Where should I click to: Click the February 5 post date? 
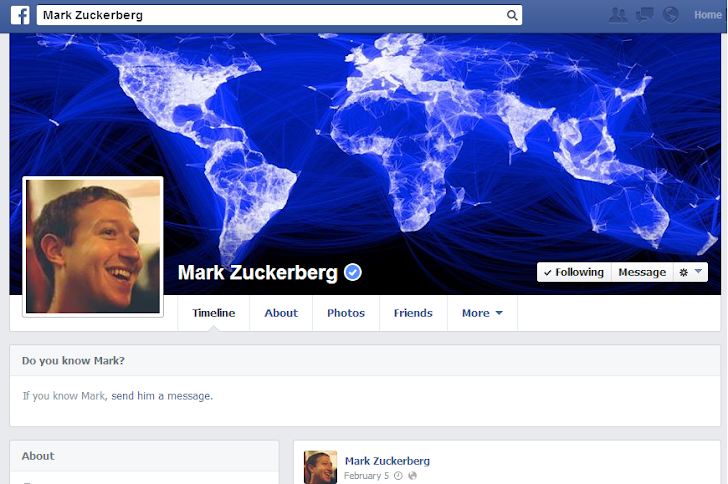pyautogui.click(x=366, y=476)
